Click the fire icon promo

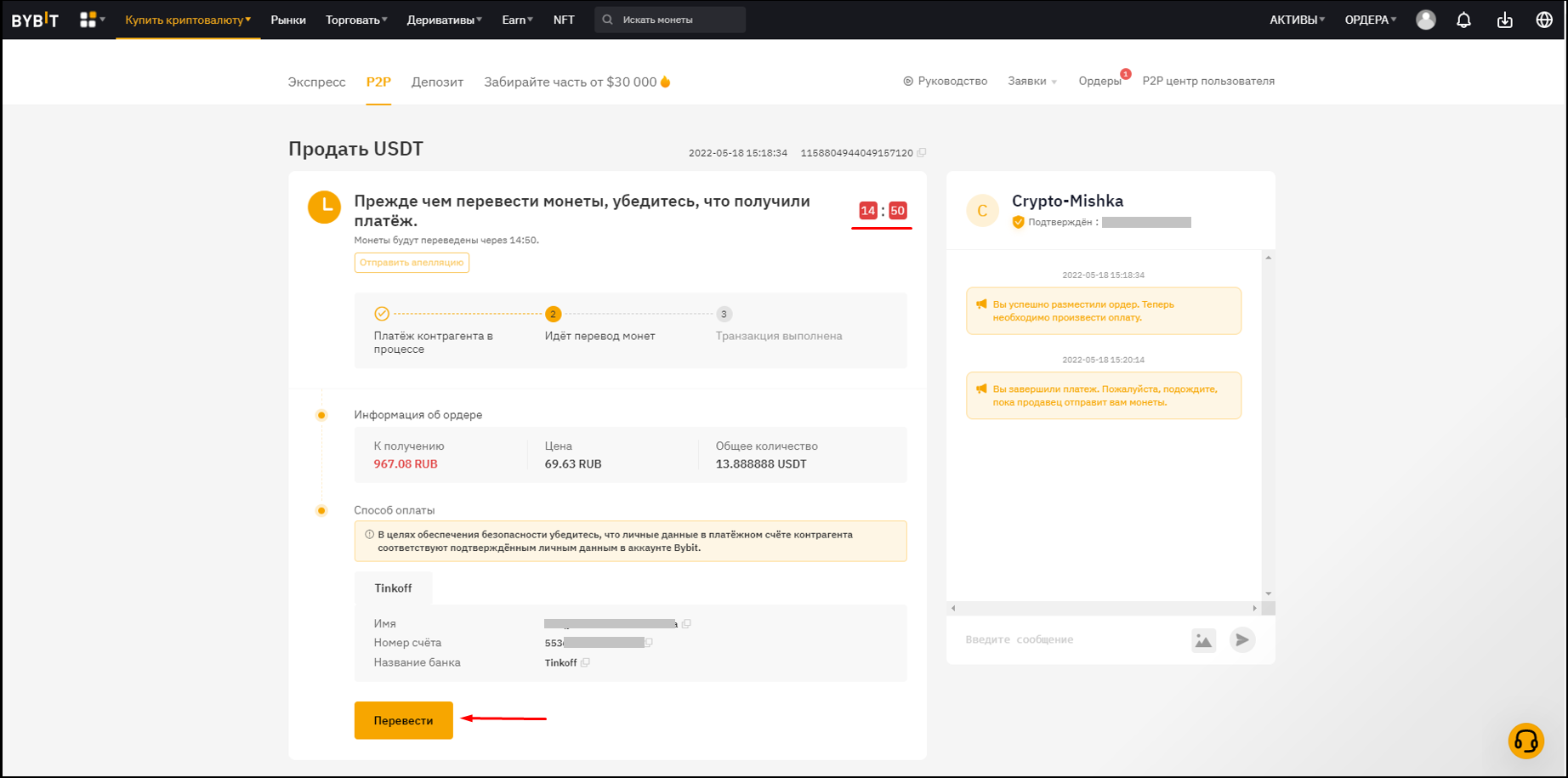(x=666, y=82)
